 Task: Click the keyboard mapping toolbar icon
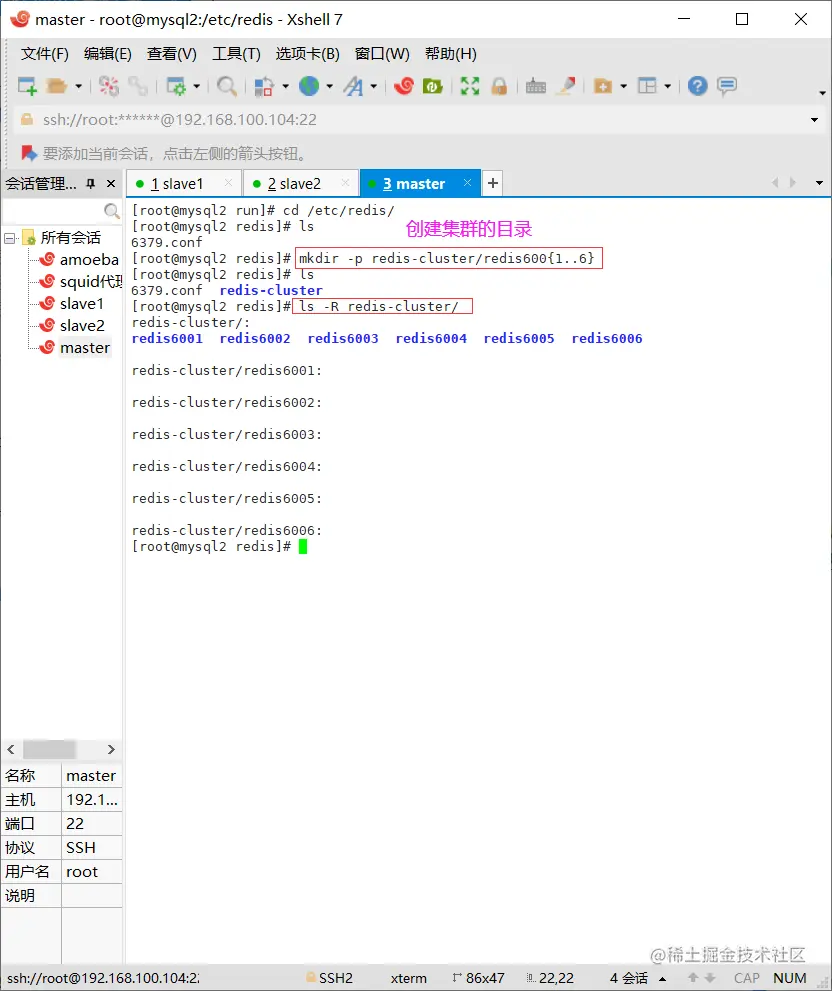[x=536, y=86]
